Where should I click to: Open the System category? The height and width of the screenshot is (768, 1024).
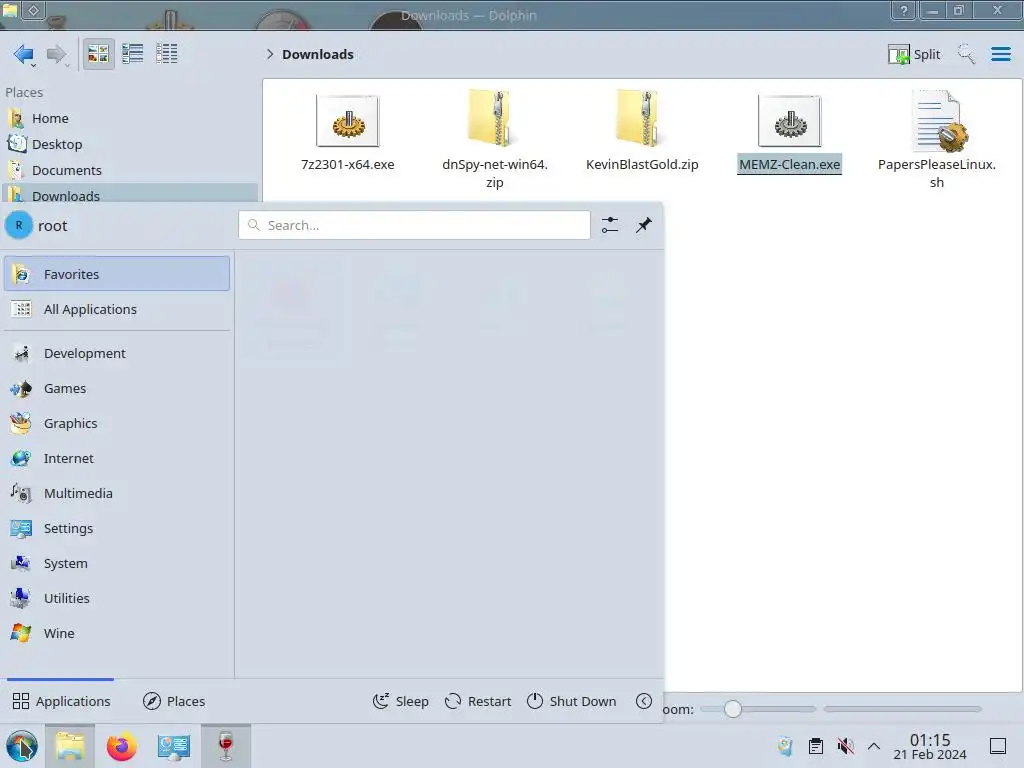117,563
